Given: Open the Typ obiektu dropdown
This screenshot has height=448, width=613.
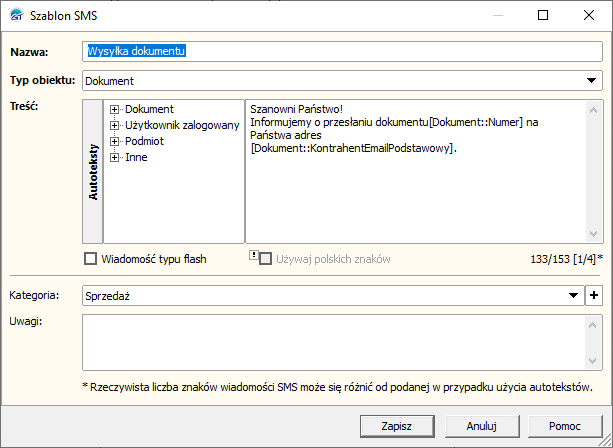Looking at the screenshot, I should (593, 81).
